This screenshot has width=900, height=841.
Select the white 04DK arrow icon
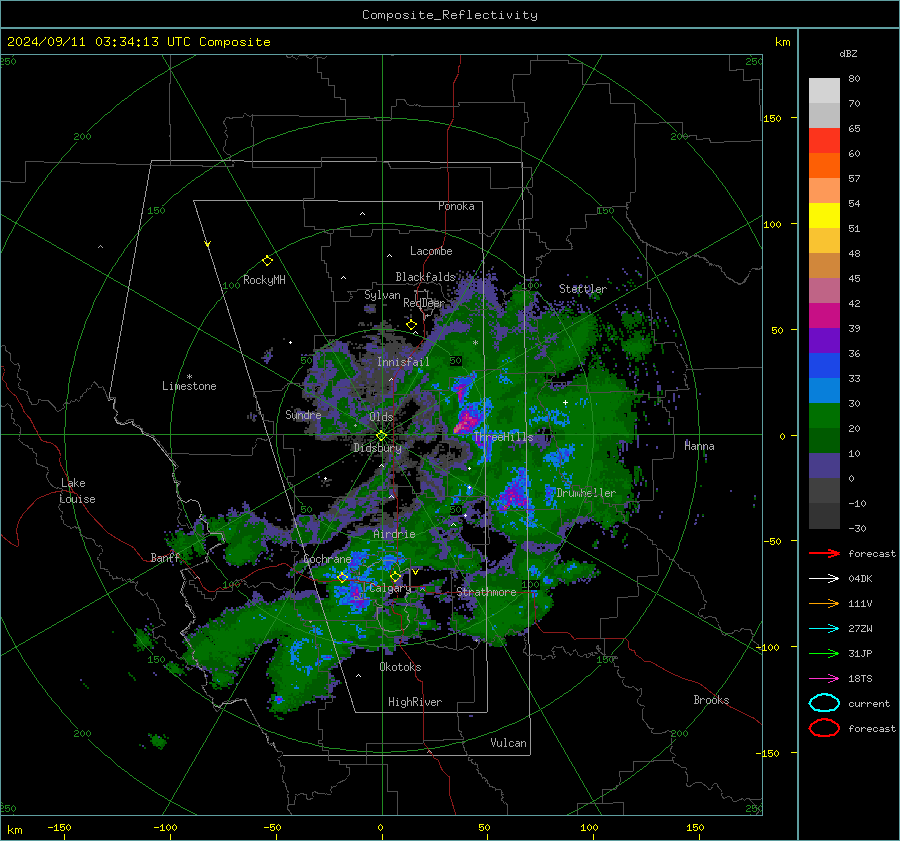point(824,578)
